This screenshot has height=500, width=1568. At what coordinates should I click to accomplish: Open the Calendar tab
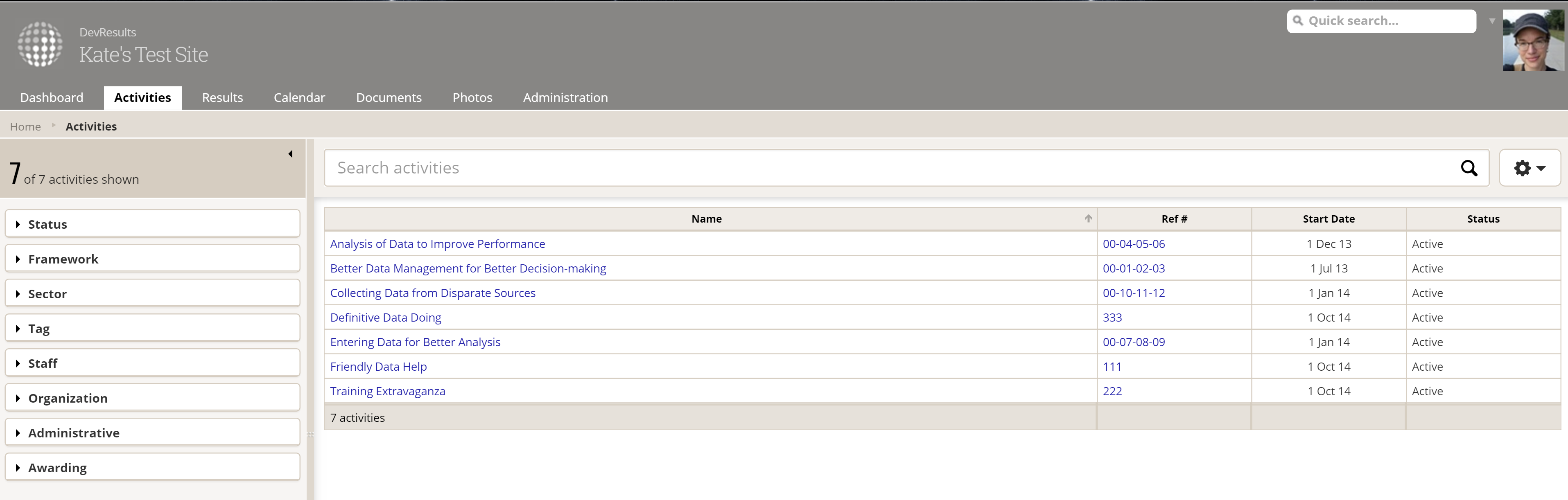[300, 97]
